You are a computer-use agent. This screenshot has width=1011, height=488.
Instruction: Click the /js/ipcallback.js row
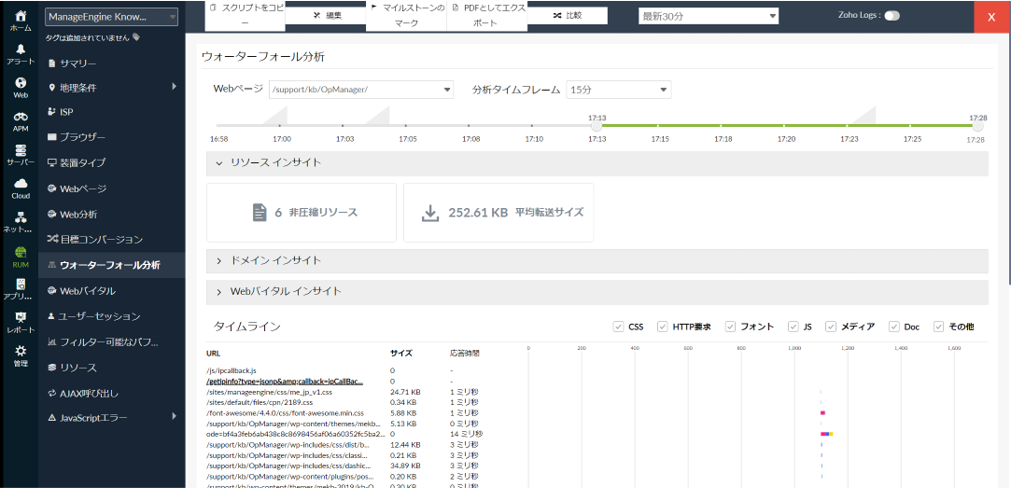click(x=231, y=371)
